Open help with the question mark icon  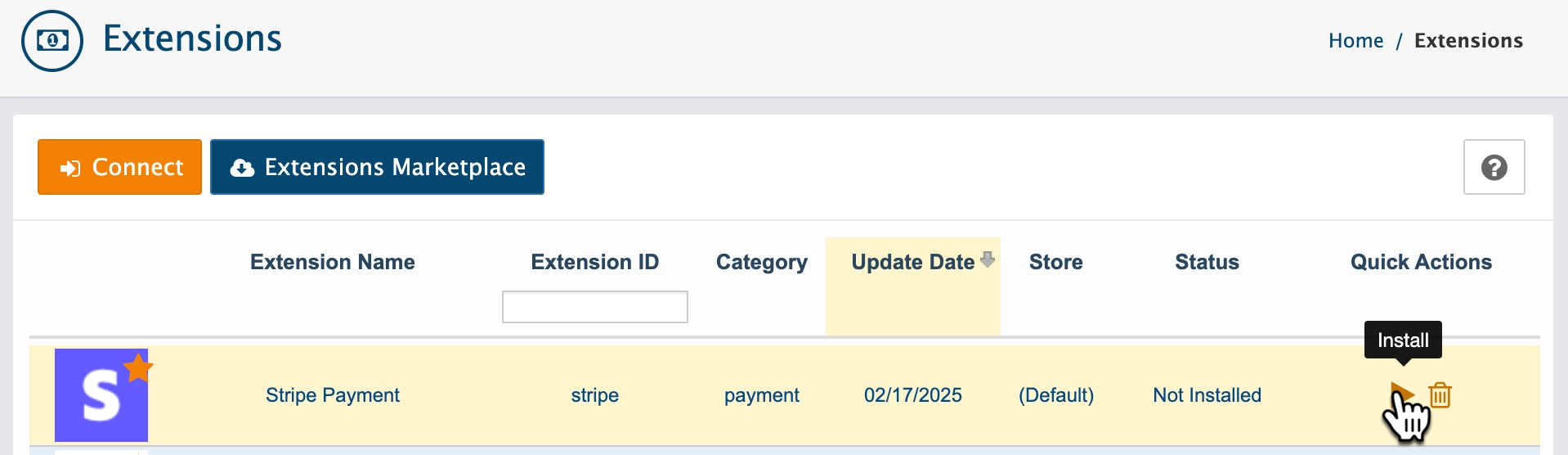point(1494,167)
